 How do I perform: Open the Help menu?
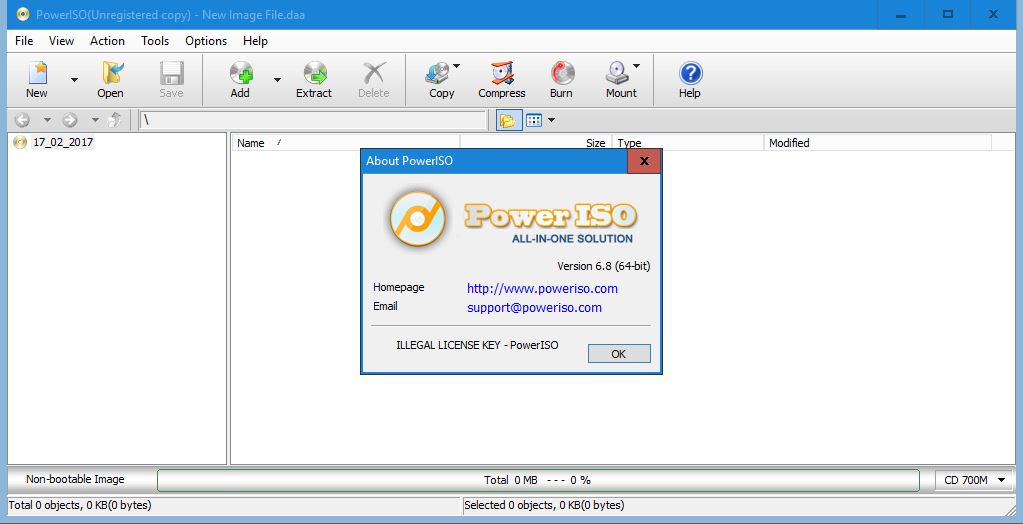coord(256,40)
